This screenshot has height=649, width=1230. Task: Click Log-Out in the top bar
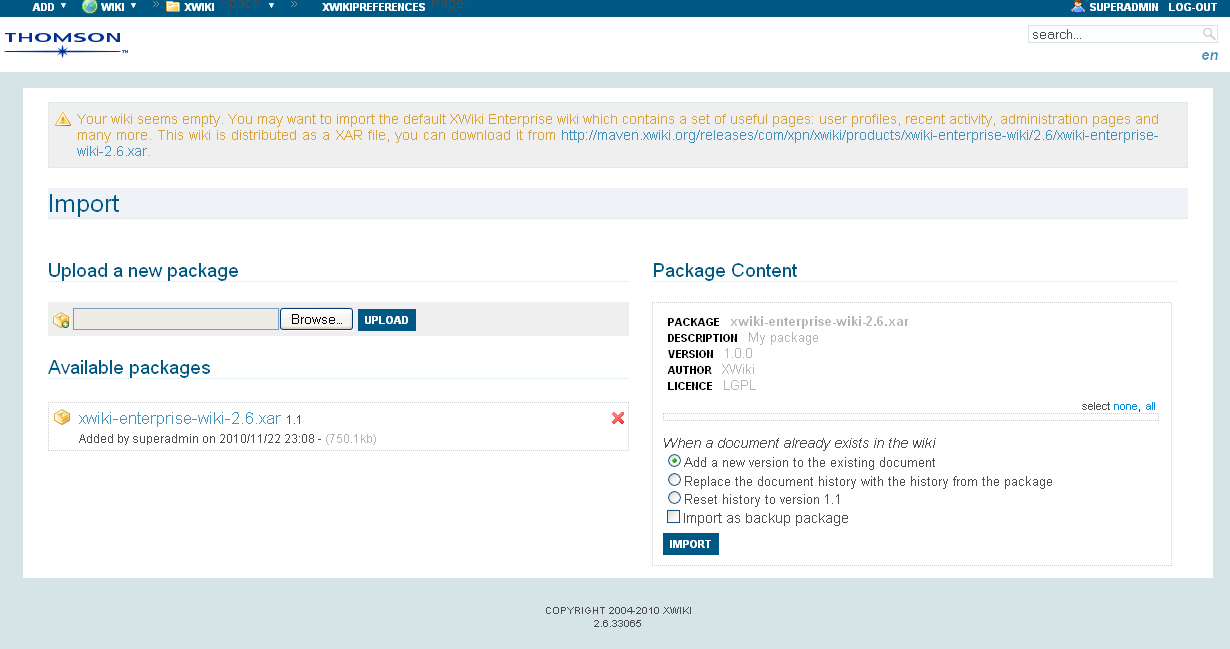(x=1192, y=7)
